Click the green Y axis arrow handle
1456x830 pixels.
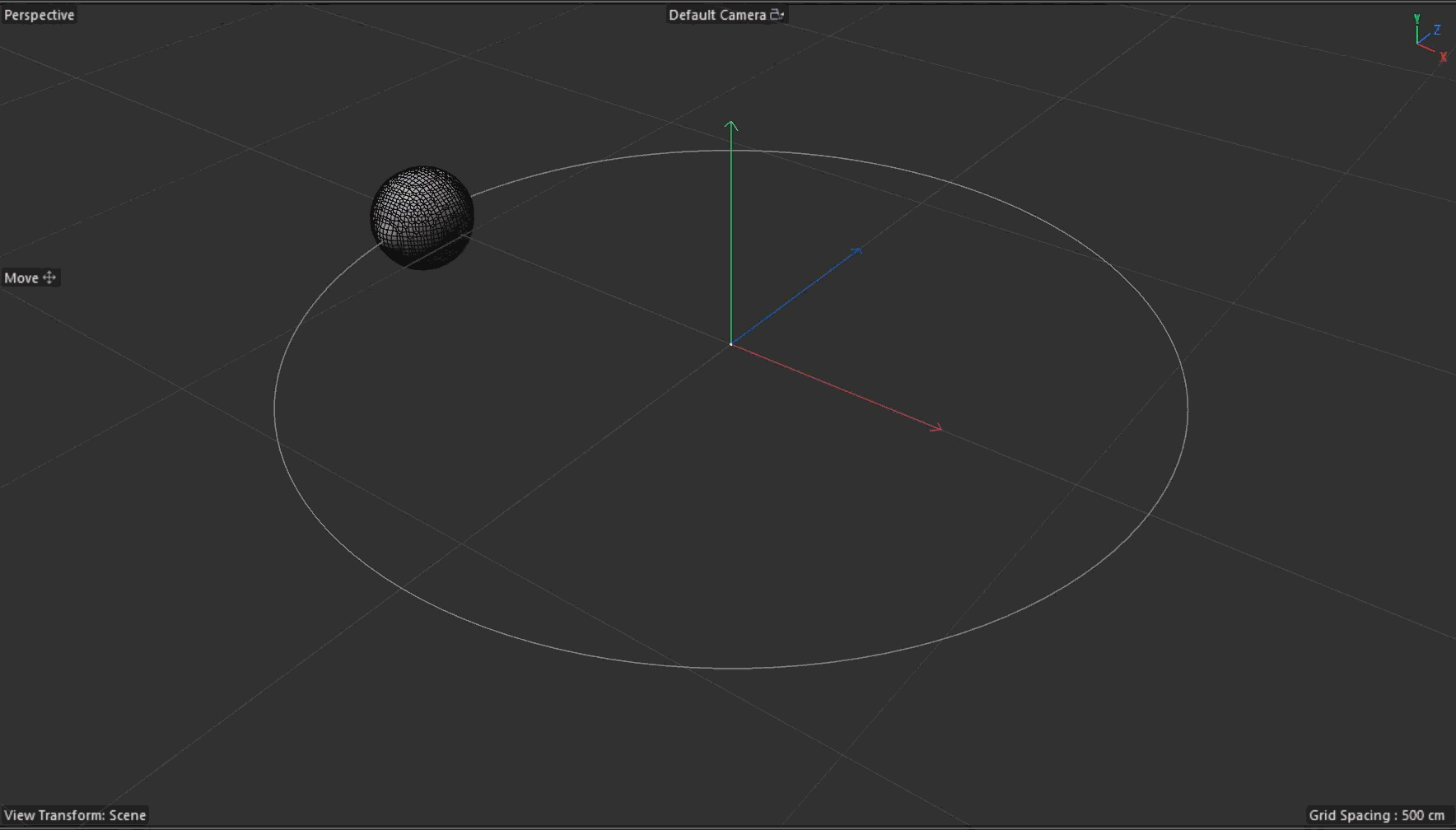coord(730,126)
